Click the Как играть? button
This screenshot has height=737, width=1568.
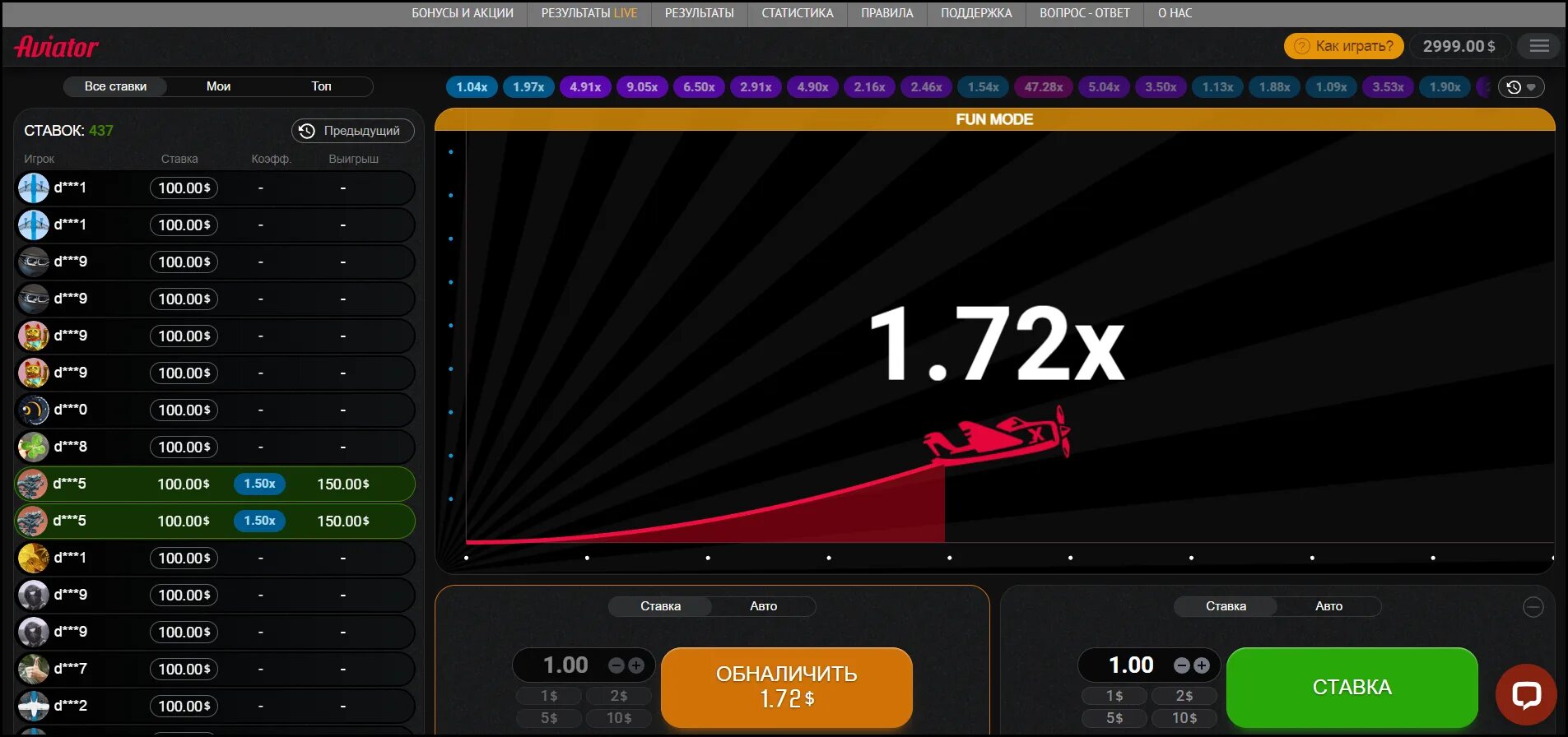pyautogui.click(x=1344, y=46)
